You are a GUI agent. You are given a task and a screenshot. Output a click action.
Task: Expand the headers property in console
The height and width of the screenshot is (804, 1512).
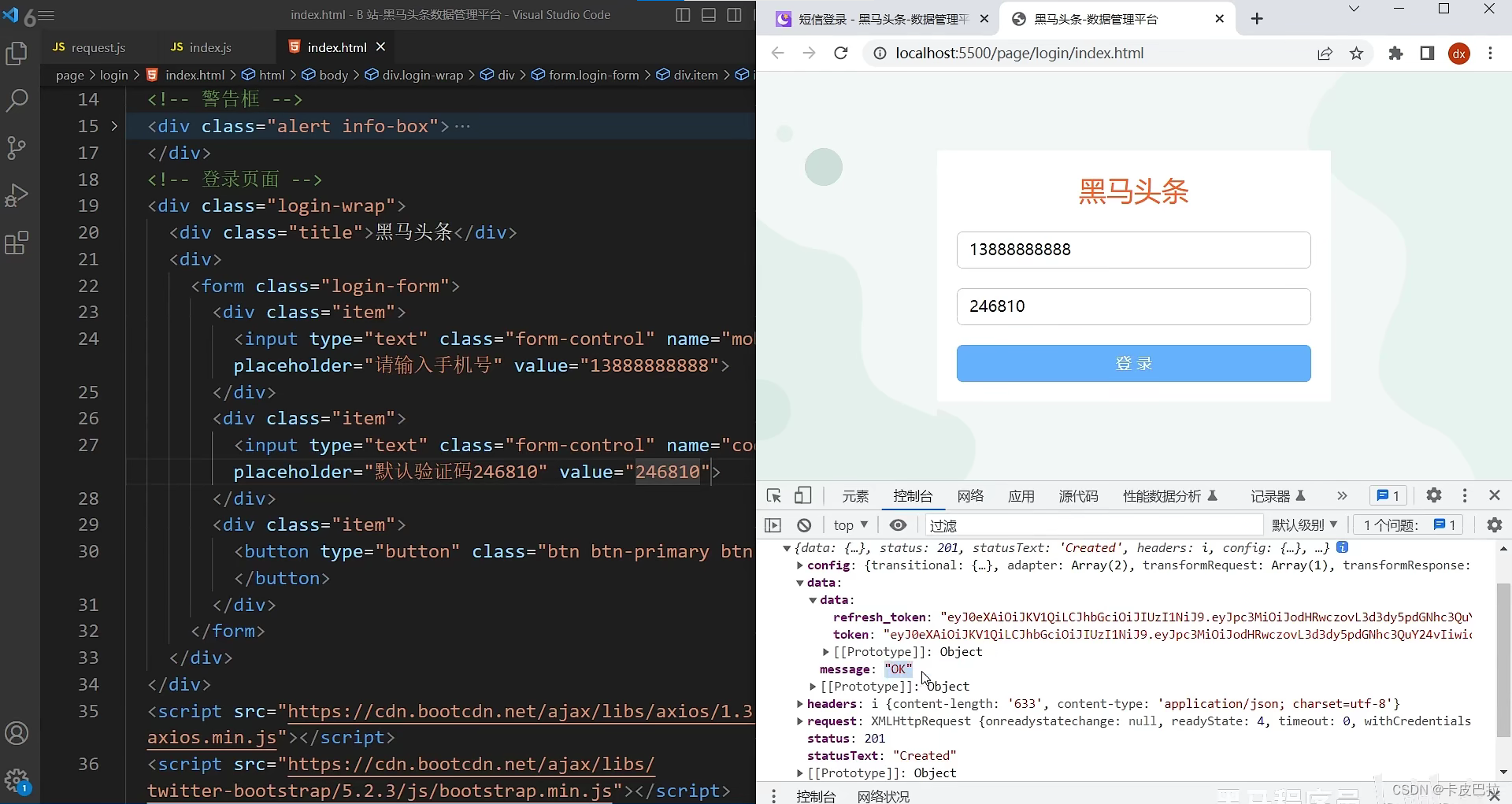point(800,704)
